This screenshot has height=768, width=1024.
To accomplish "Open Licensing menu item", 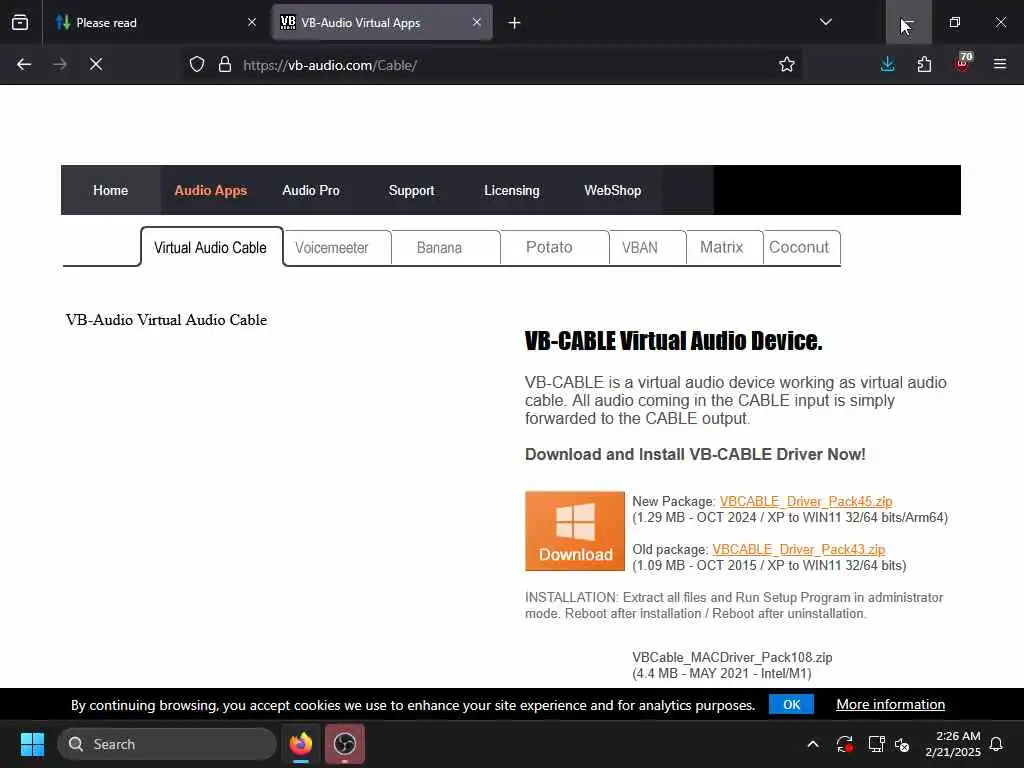I will pos(512,191).
